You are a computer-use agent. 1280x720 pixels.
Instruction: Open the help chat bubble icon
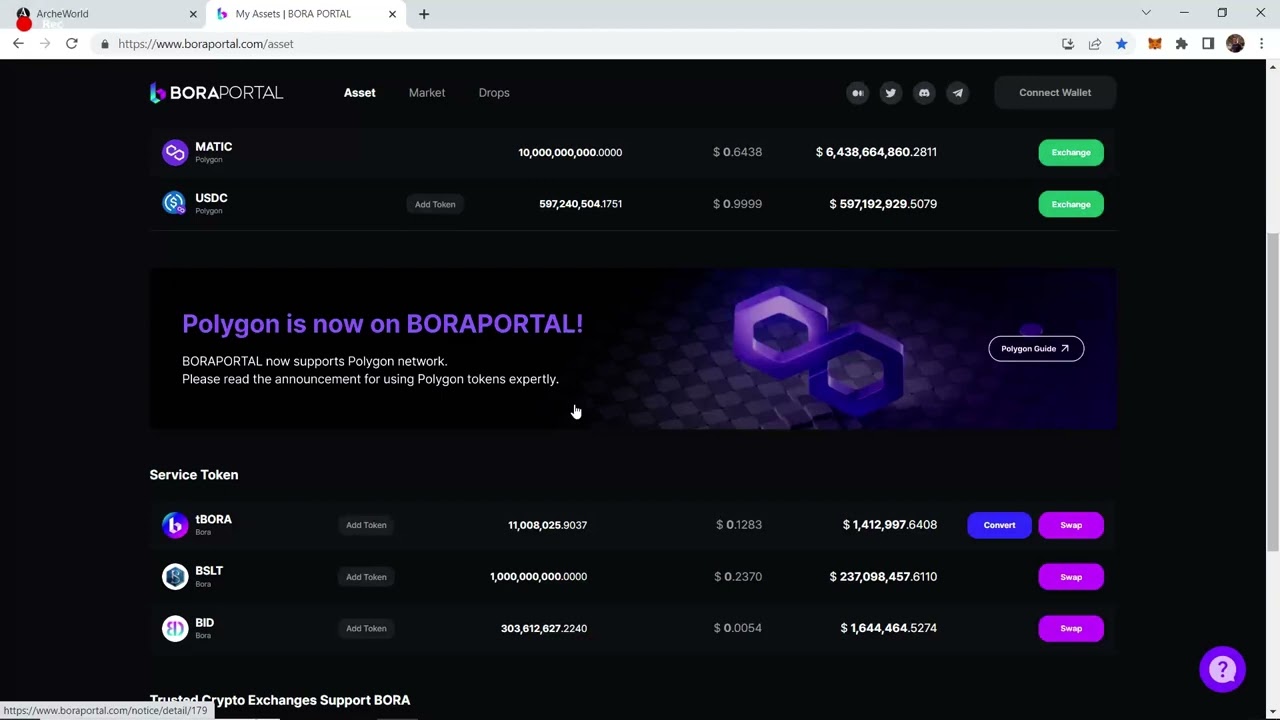coord(1222,669)
